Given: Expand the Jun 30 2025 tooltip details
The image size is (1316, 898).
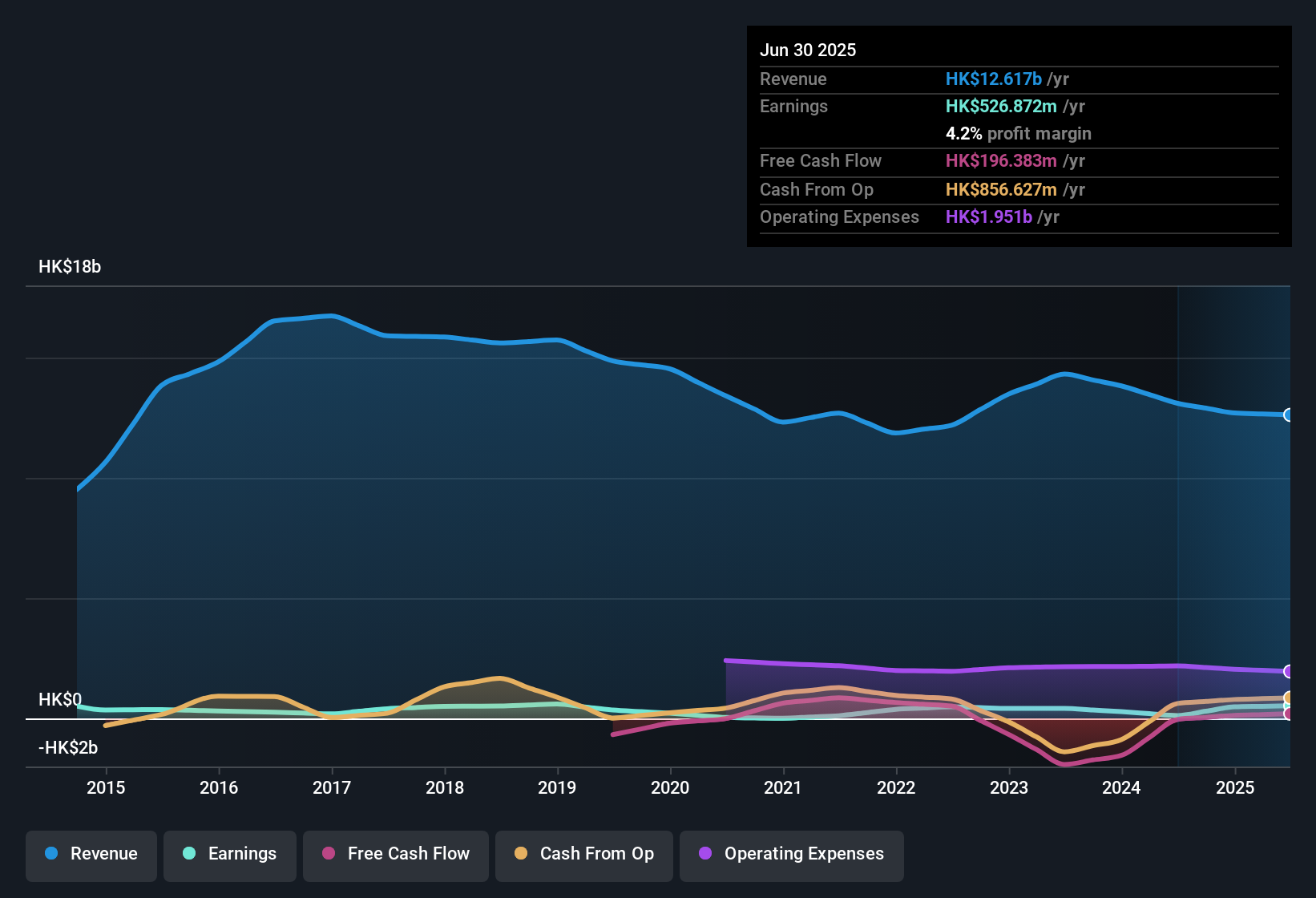Looking at the screenshot, I should click(x=808, y=50).
